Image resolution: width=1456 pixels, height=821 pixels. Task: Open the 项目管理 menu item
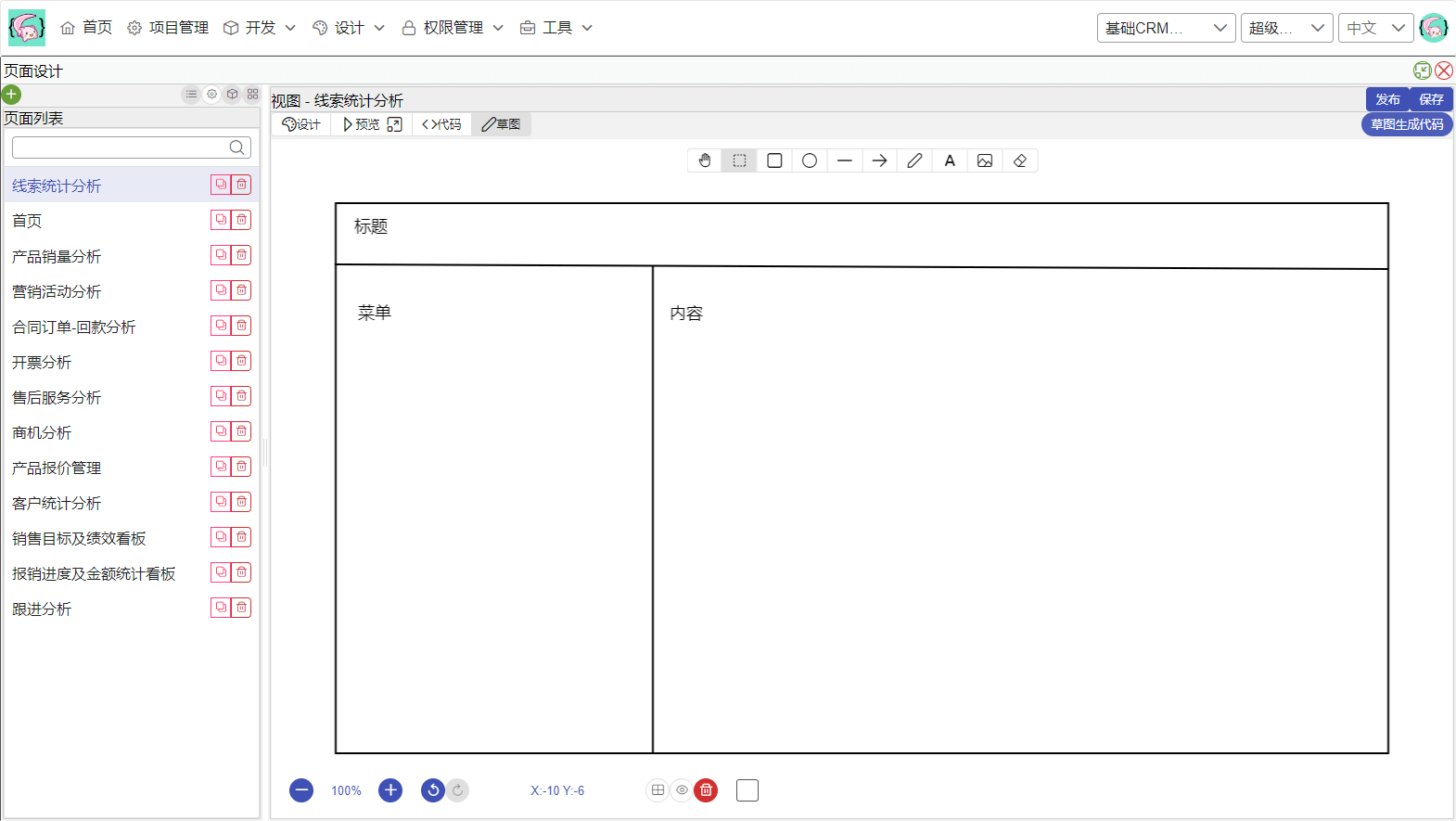[x=168, y=28]
